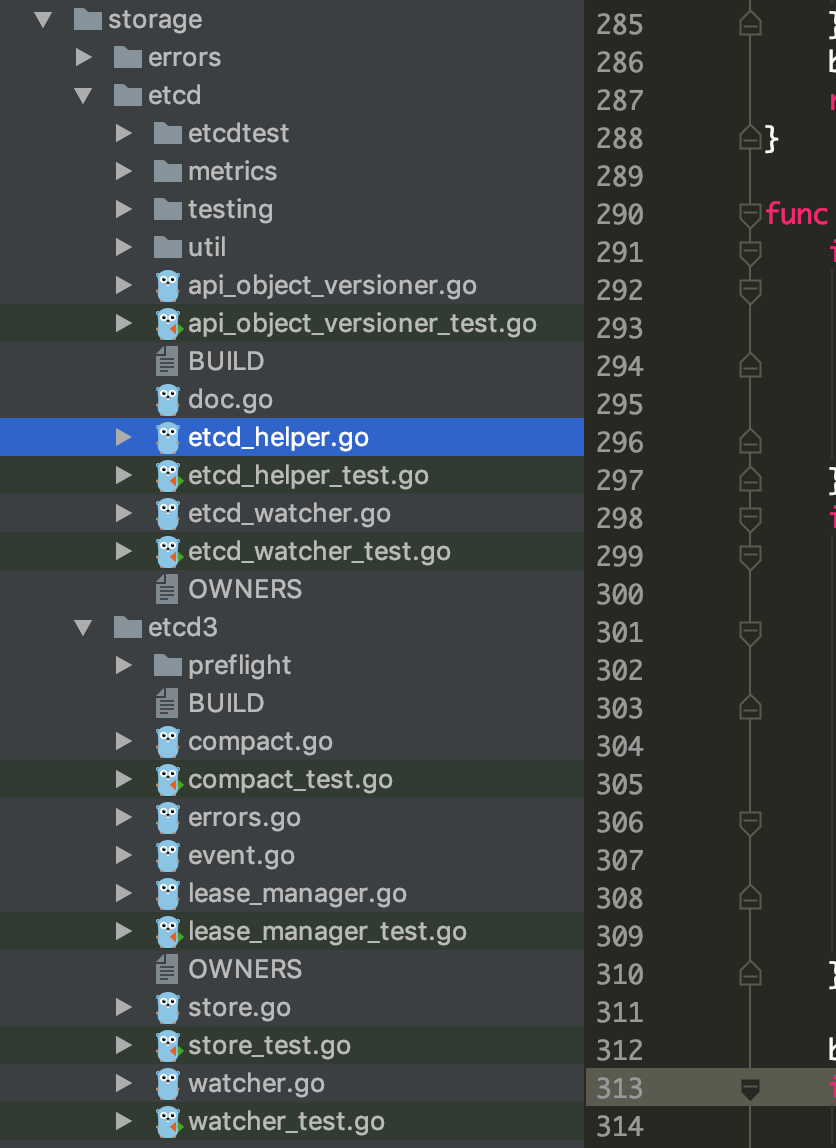Click the gopher icon for event.go

point(168,855)
